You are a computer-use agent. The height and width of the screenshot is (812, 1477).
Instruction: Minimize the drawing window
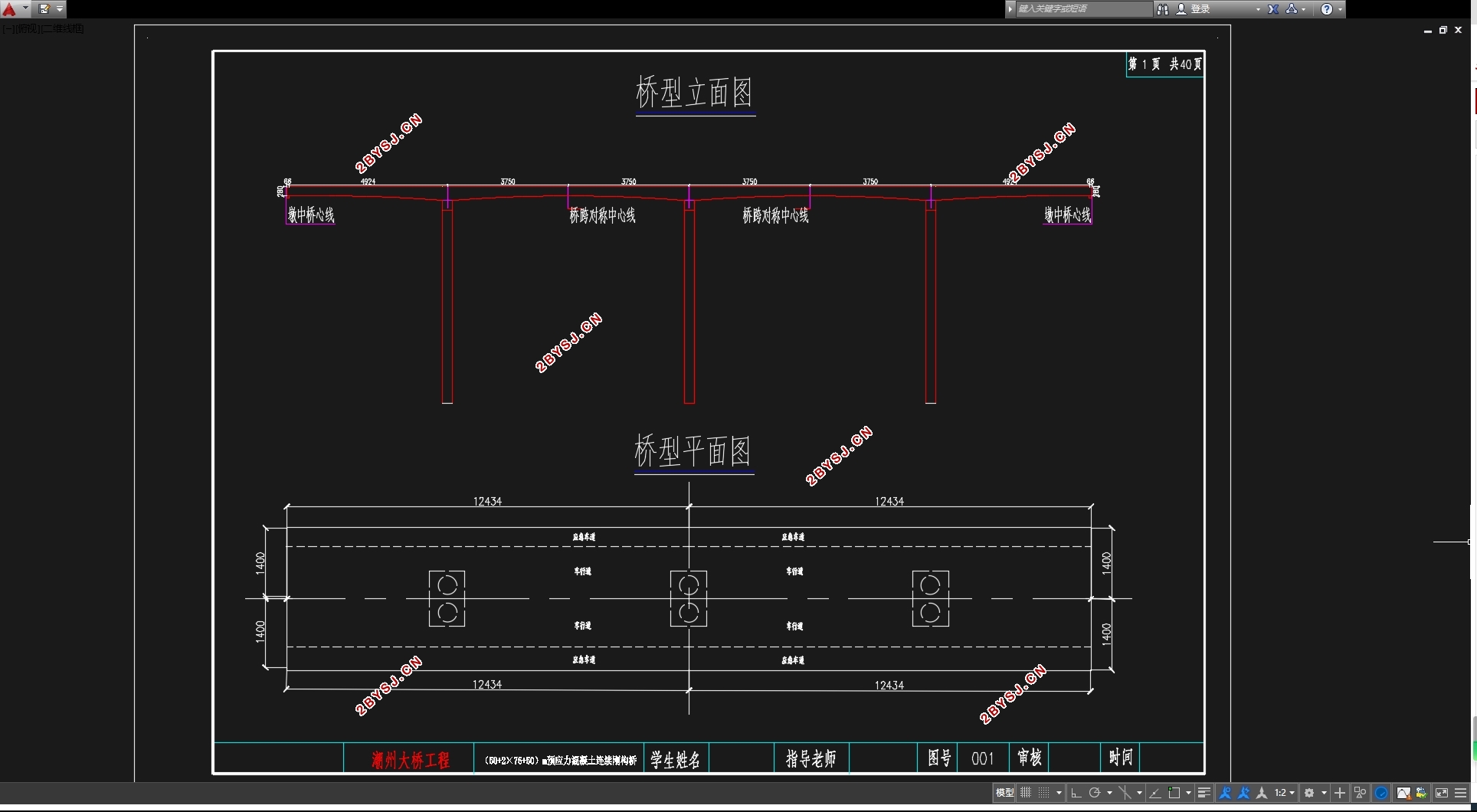pyautogui.click(x=1428, y=31)
